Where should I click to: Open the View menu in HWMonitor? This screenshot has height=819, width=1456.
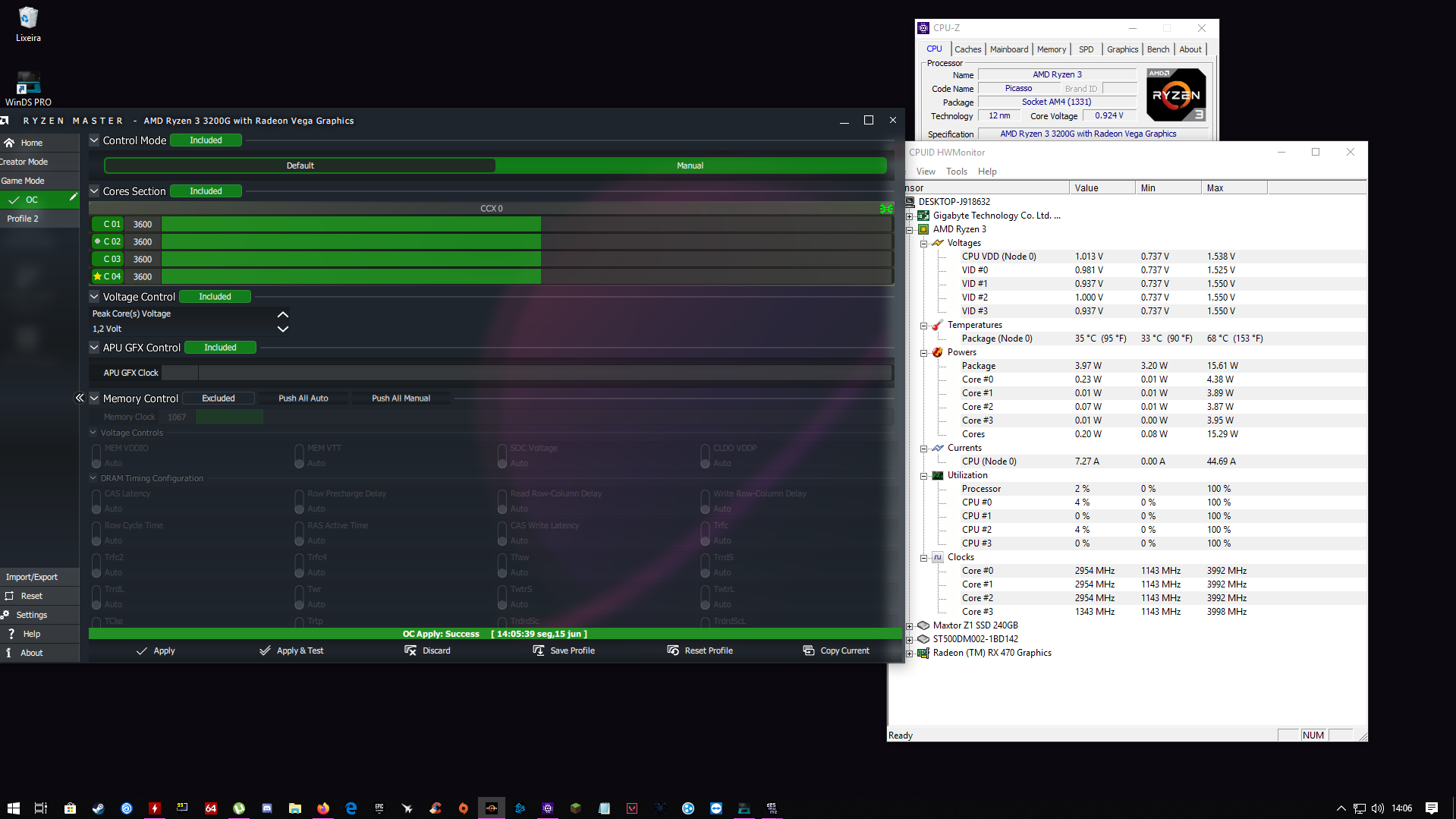point(926,172)
